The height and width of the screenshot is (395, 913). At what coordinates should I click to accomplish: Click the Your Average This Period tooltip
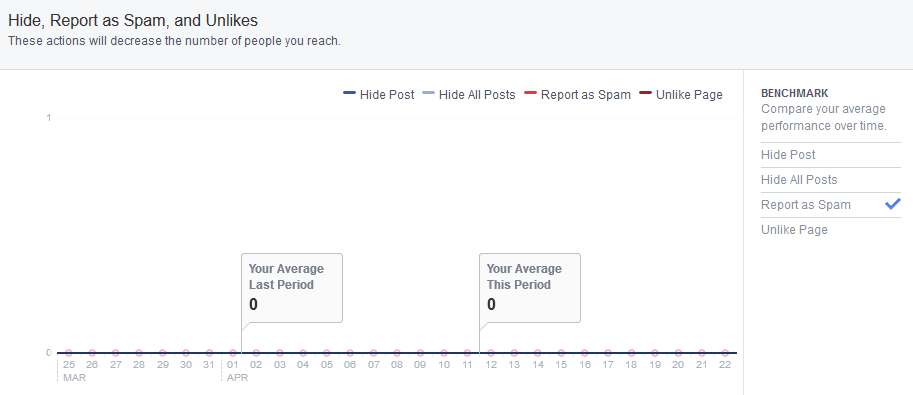(530, 288)
